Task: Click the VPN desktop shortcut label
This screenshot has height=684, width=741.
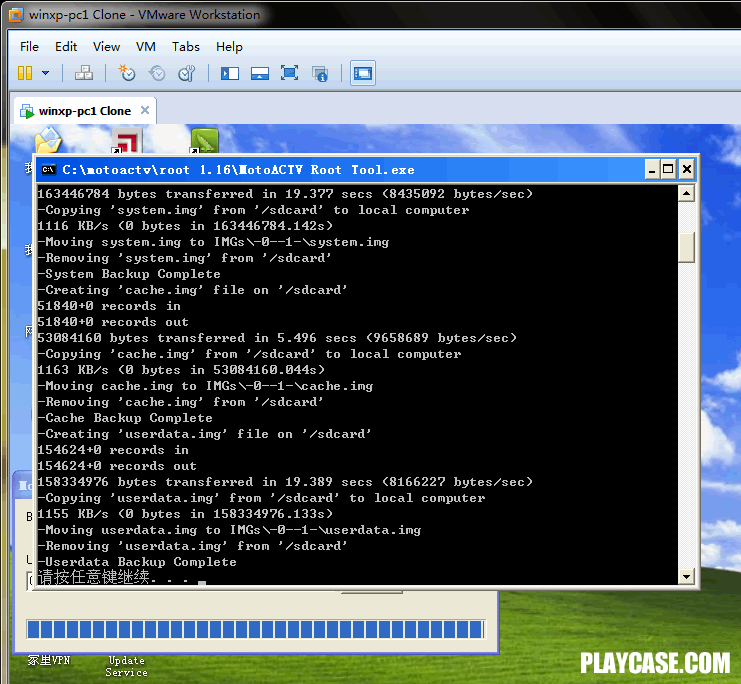Action: coord(48,660)
